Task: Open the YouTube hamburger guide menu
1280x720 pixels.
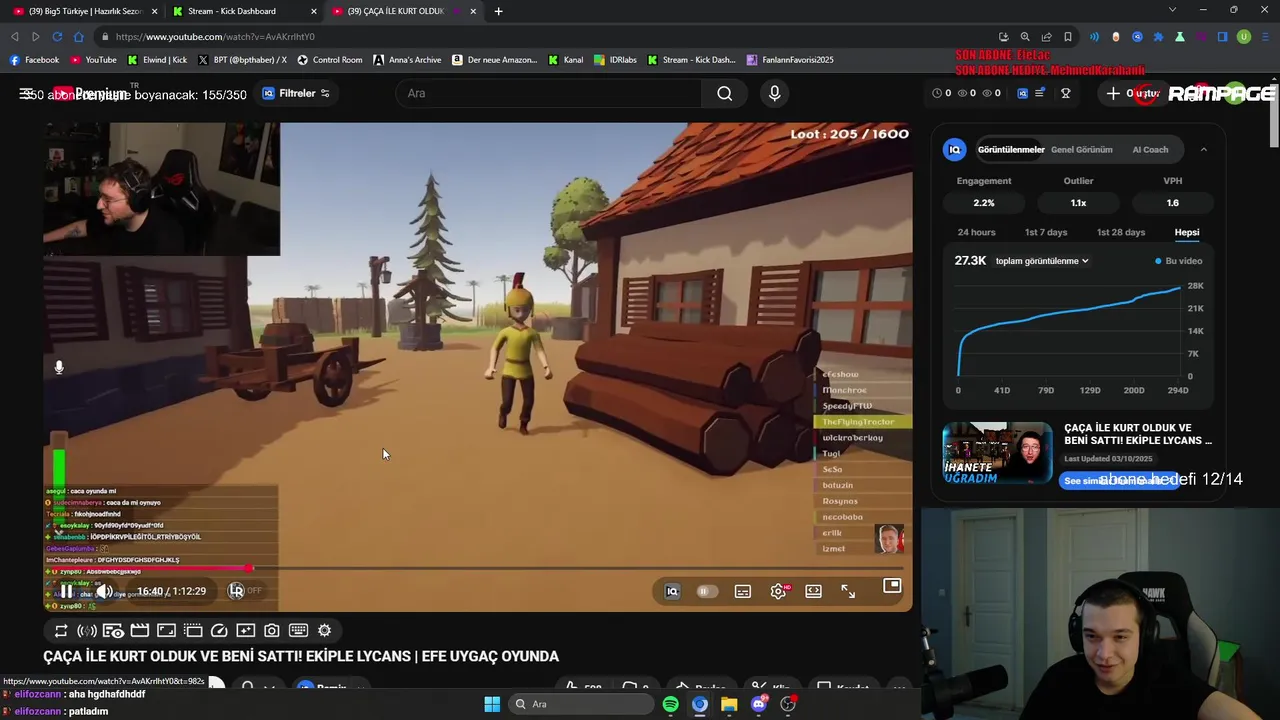Action: click(26, 93)
